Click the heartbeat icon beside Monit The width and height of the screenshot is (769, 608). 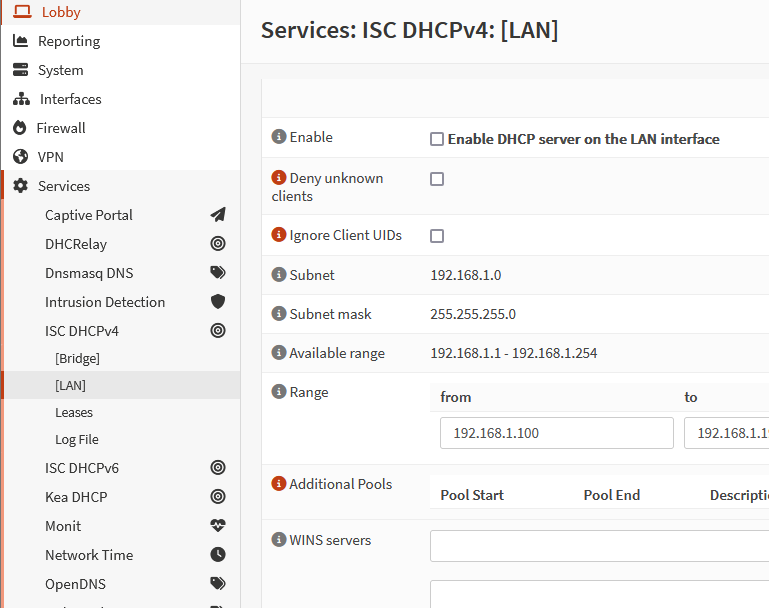(218, 526)
